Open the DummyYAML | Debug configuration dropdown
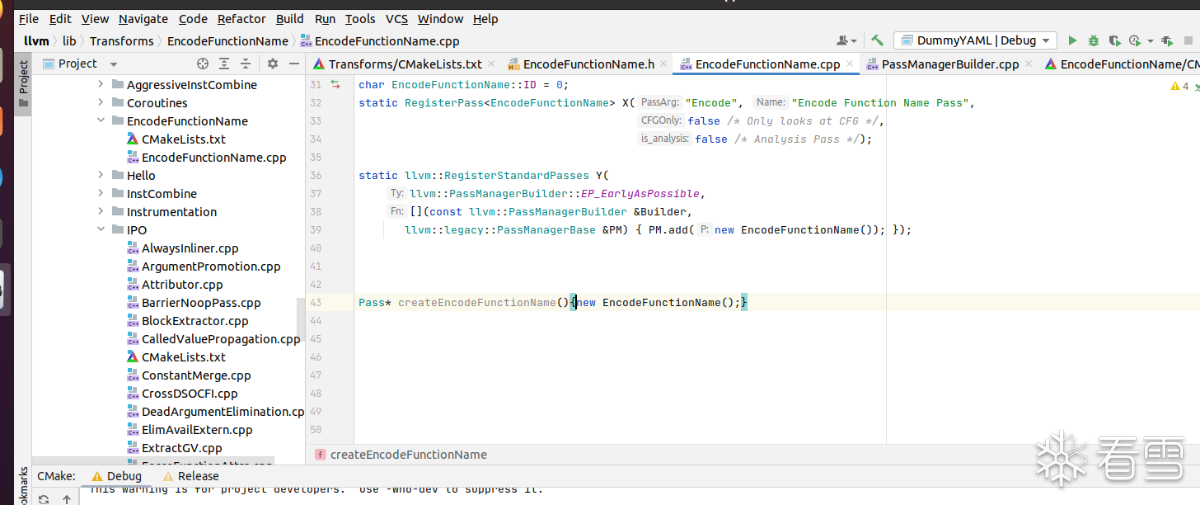The image size is (1200, 505). coord(975,41)
